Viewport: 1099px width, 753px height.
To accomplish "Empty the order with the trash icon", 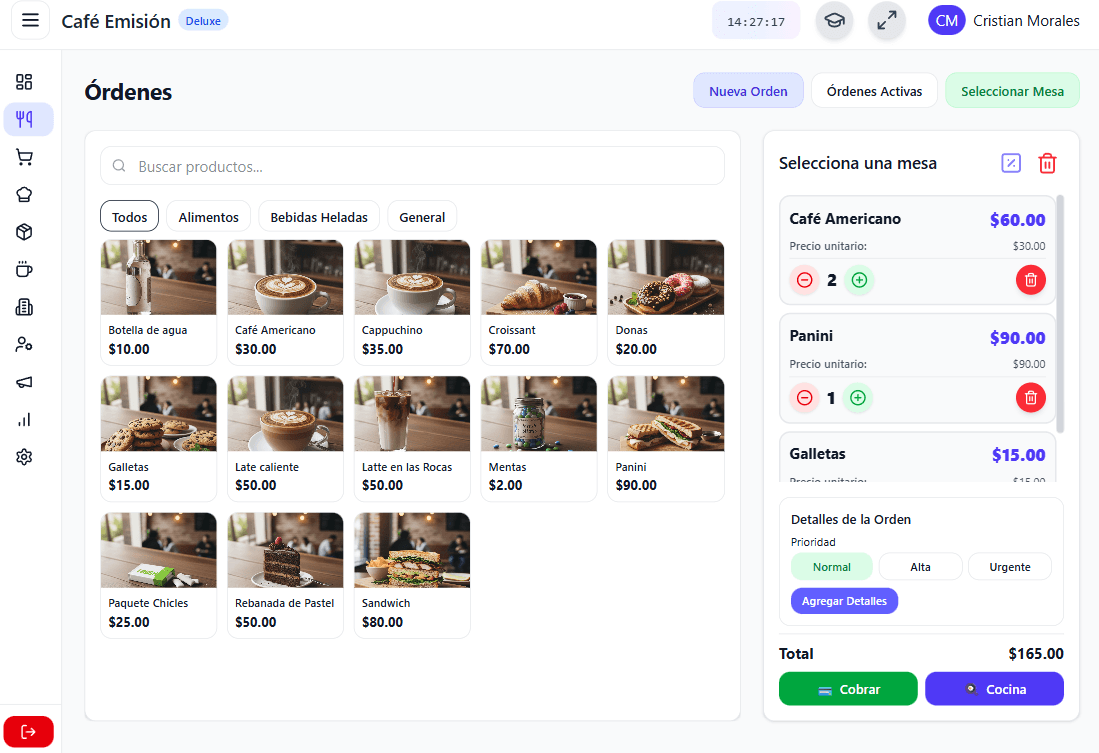I will 1047,163.
